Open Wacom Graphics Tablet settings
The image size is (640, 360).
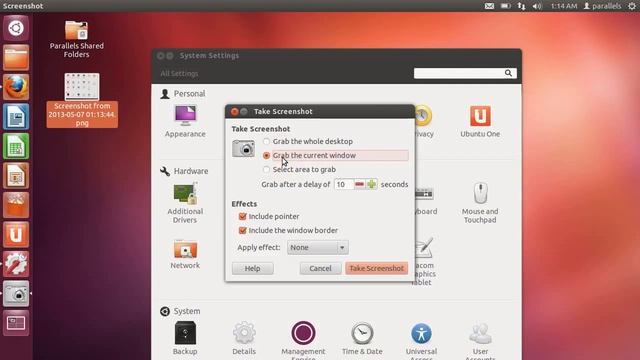[424, 261]
